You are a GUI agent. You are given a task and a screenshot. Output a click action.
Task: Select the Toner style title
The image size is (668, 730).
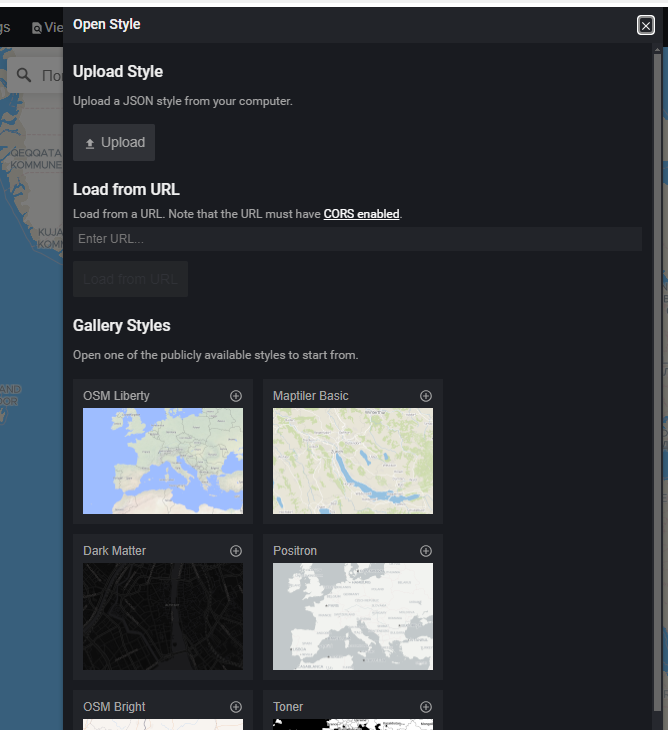288,707
